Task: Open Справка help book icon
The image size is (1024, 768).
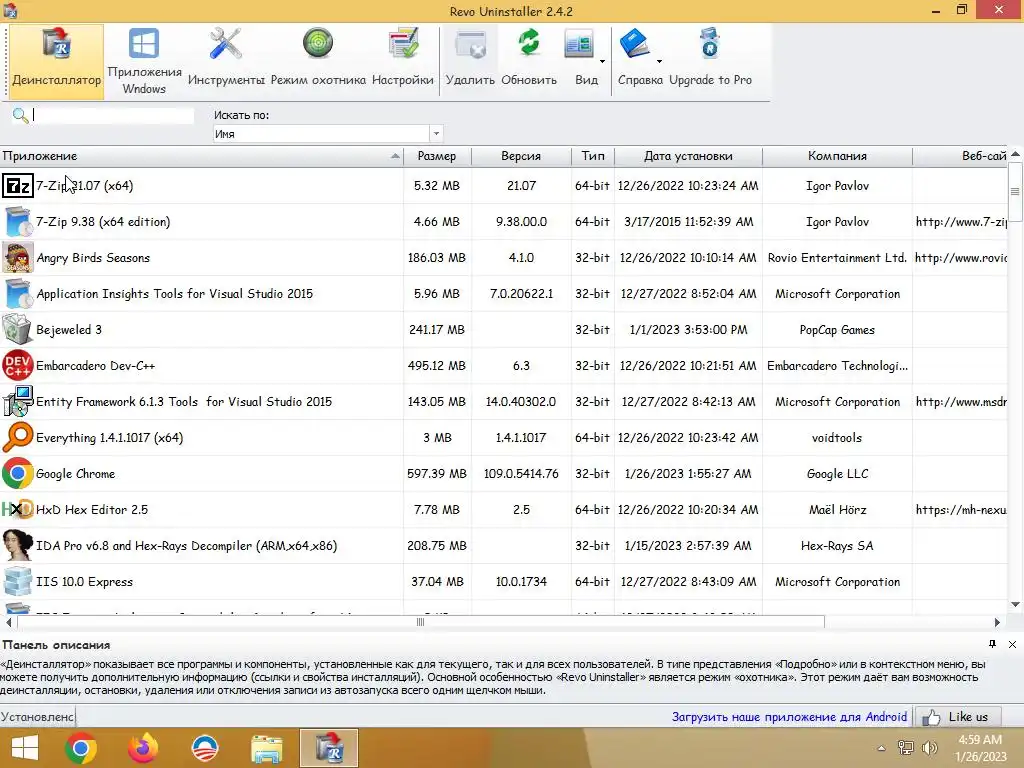Action: click(634, 44)
